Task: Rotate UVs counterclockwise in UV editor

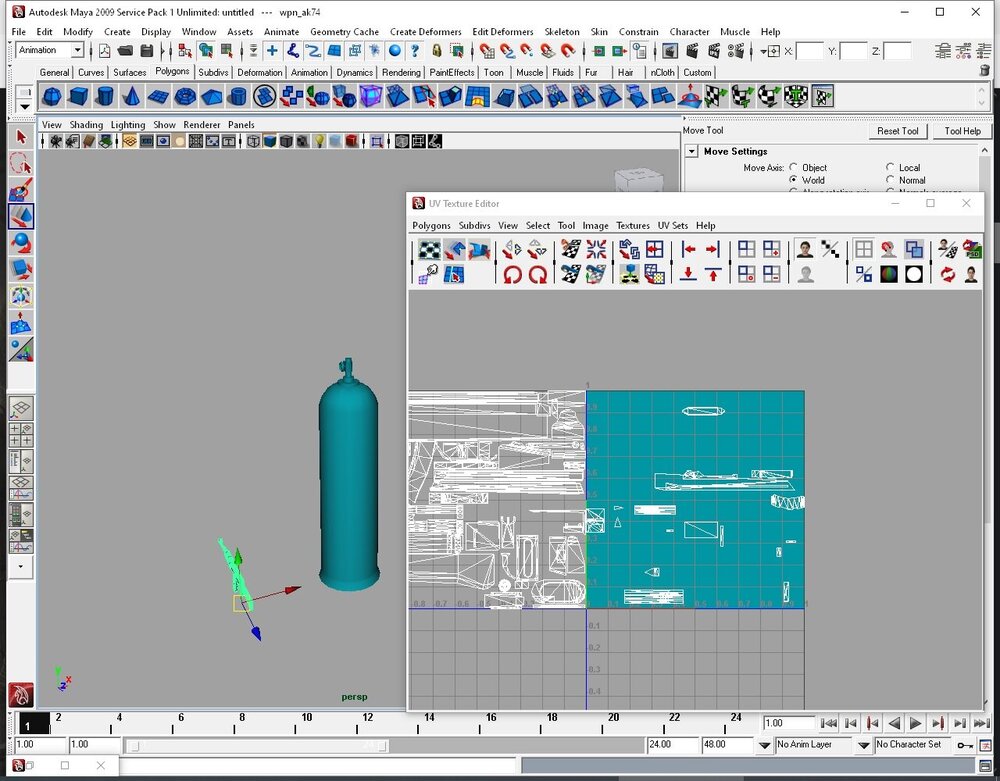Action: [513, 273]
